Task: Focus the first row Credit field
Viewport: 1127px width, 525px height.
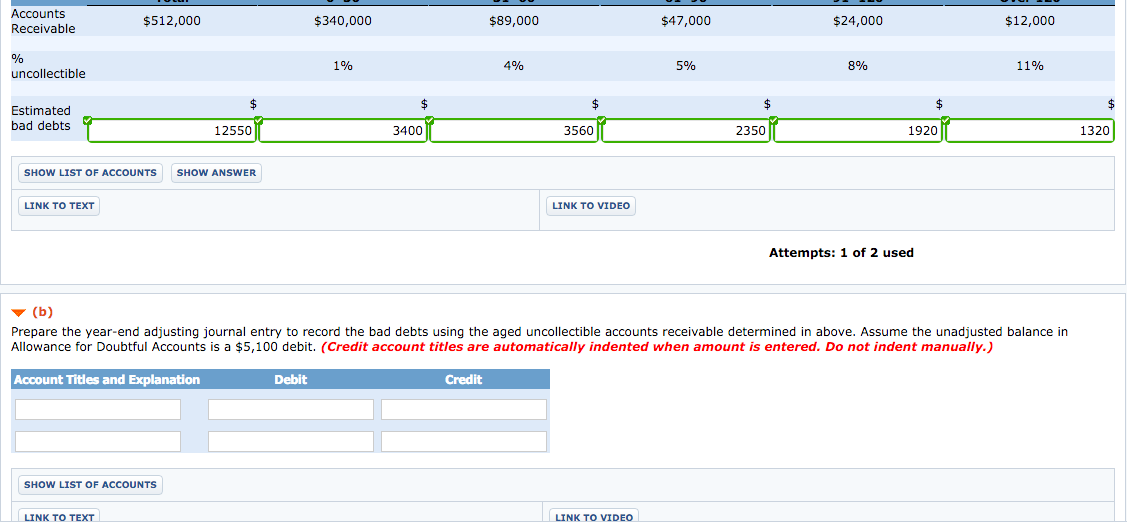Action: point(464,410)
